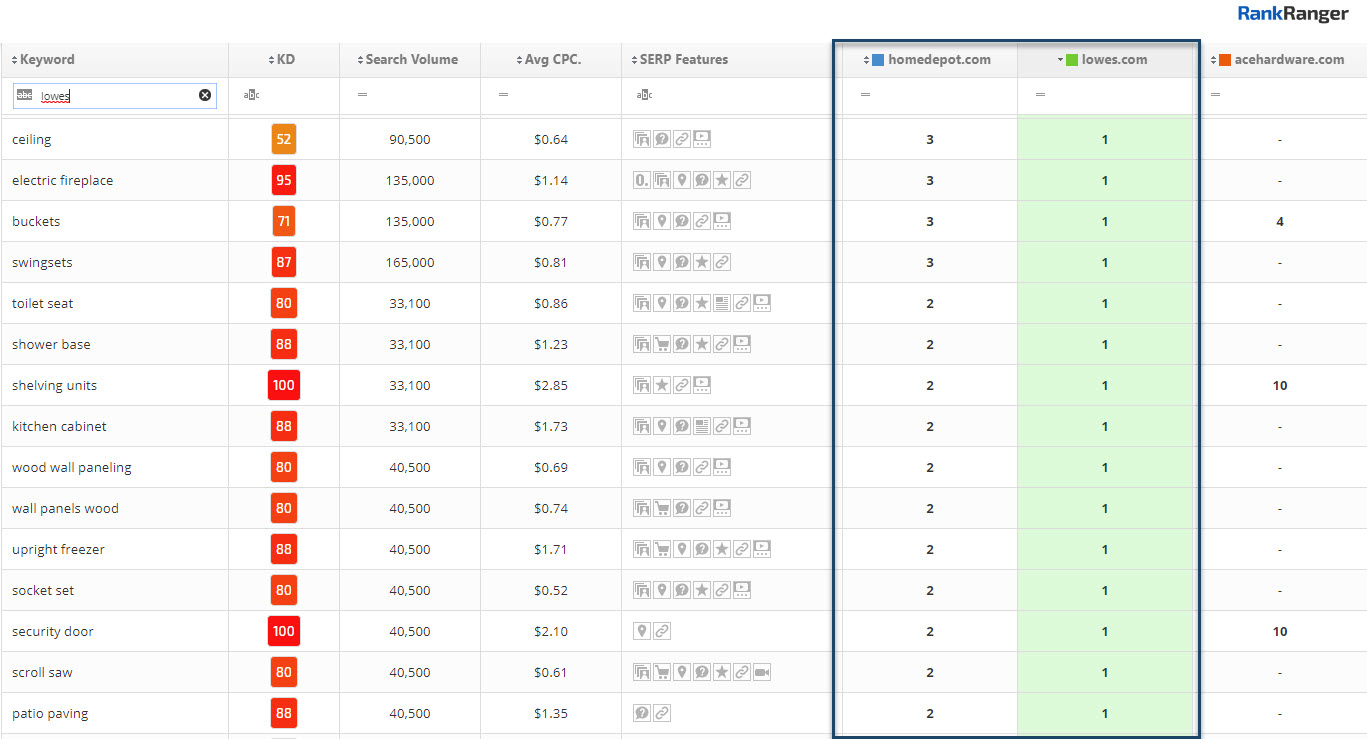Click the blue homedepot.com color swatch
This screenshot has height=739, width=1367.
pyautogui.click(x=878, y=60)
